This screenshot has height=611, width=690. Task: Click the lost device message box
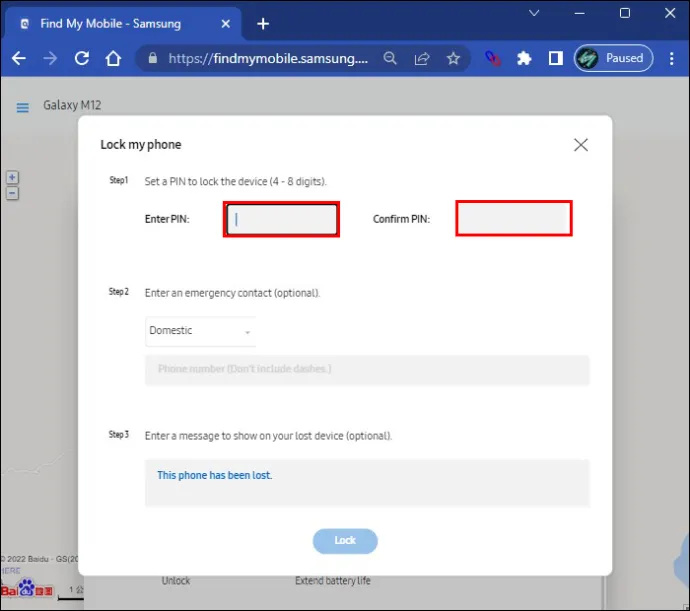click(x=367, y=483)
